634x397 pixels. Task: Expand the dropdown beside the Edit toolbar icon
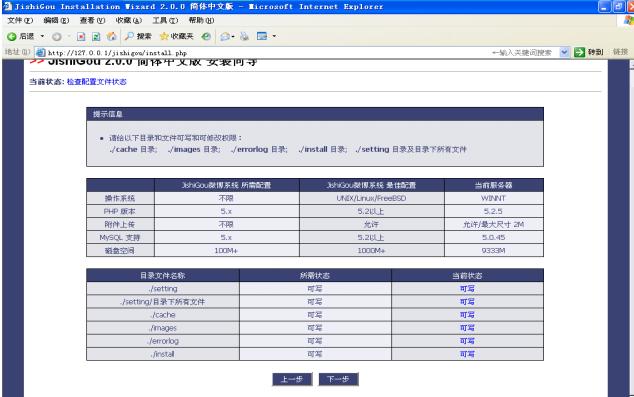pyautogui.click(x=274, y=36)
